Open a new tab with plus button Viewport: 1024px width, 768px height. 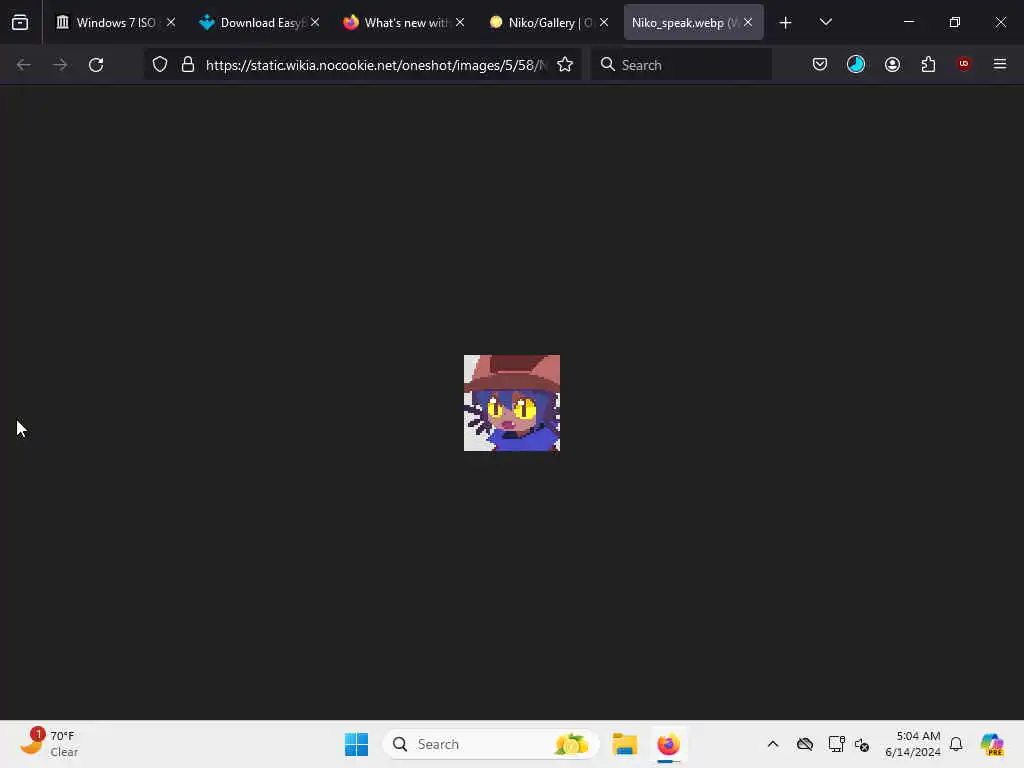786,22
